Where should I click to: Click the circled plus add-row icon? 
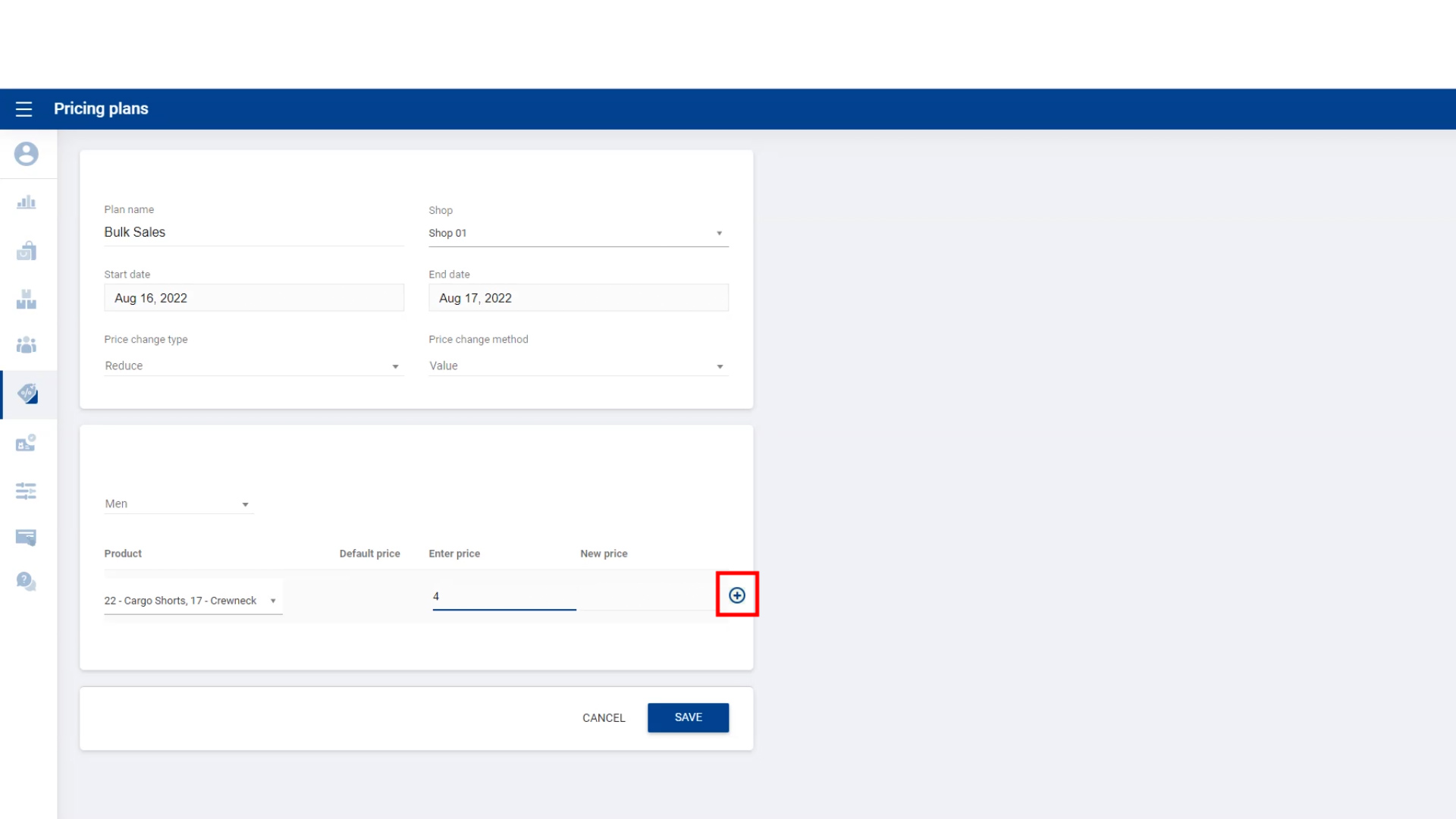(736, 595)
